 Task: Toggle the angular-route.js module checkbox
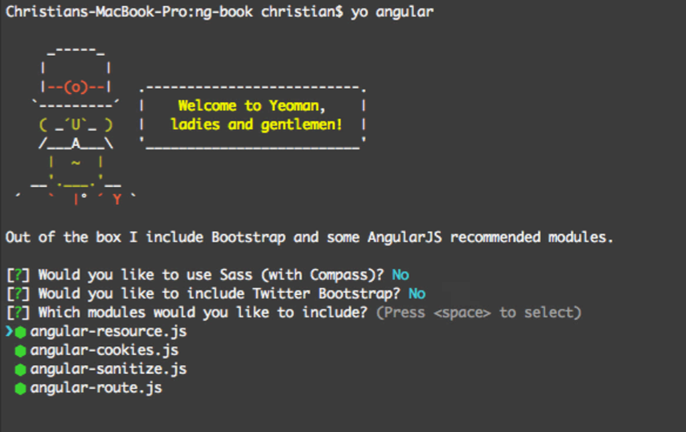click(x=20, y=389)
